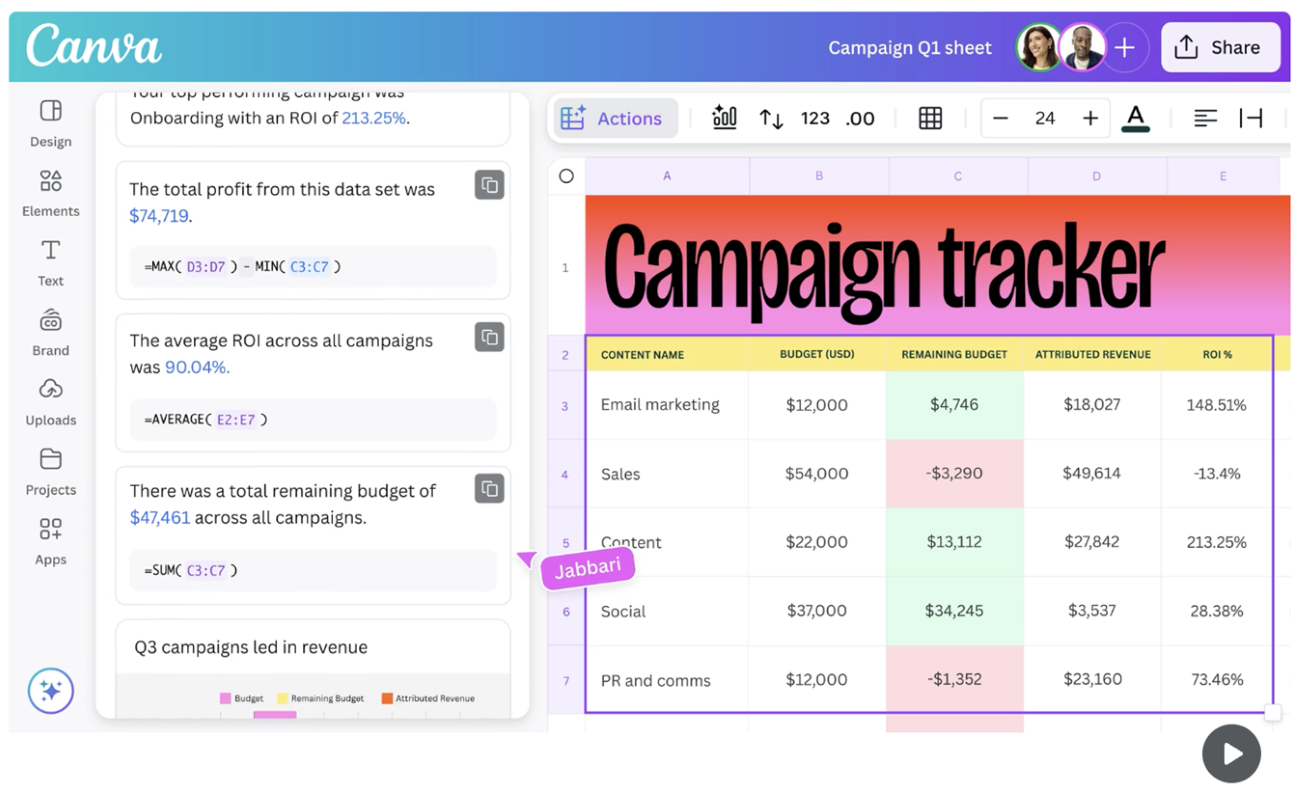This screenshot has width=1300, height=798.
Task: Open the Design panel in sidebar
Action: click(50, 123)
